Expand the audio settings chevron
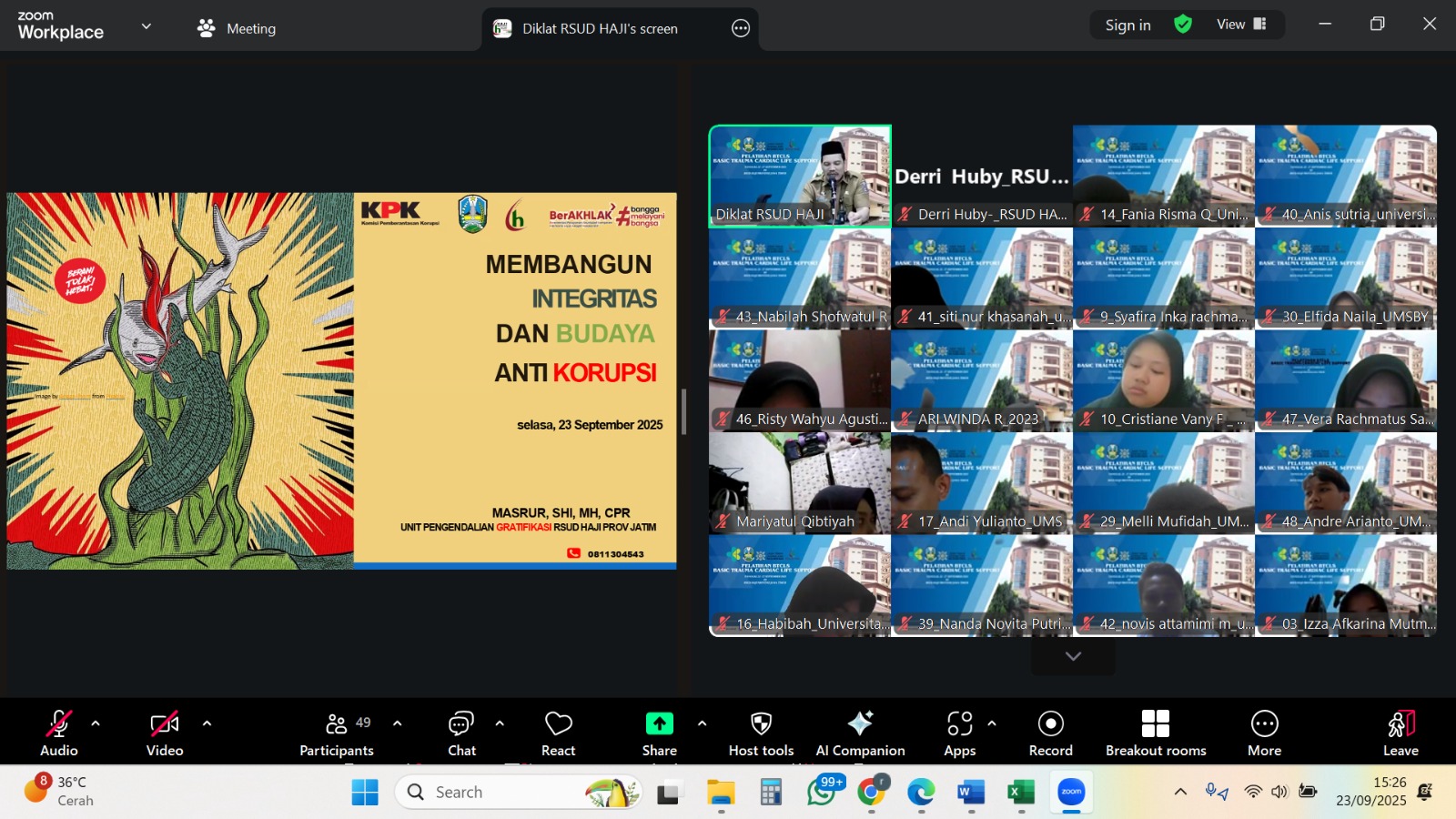 [94, 724]
